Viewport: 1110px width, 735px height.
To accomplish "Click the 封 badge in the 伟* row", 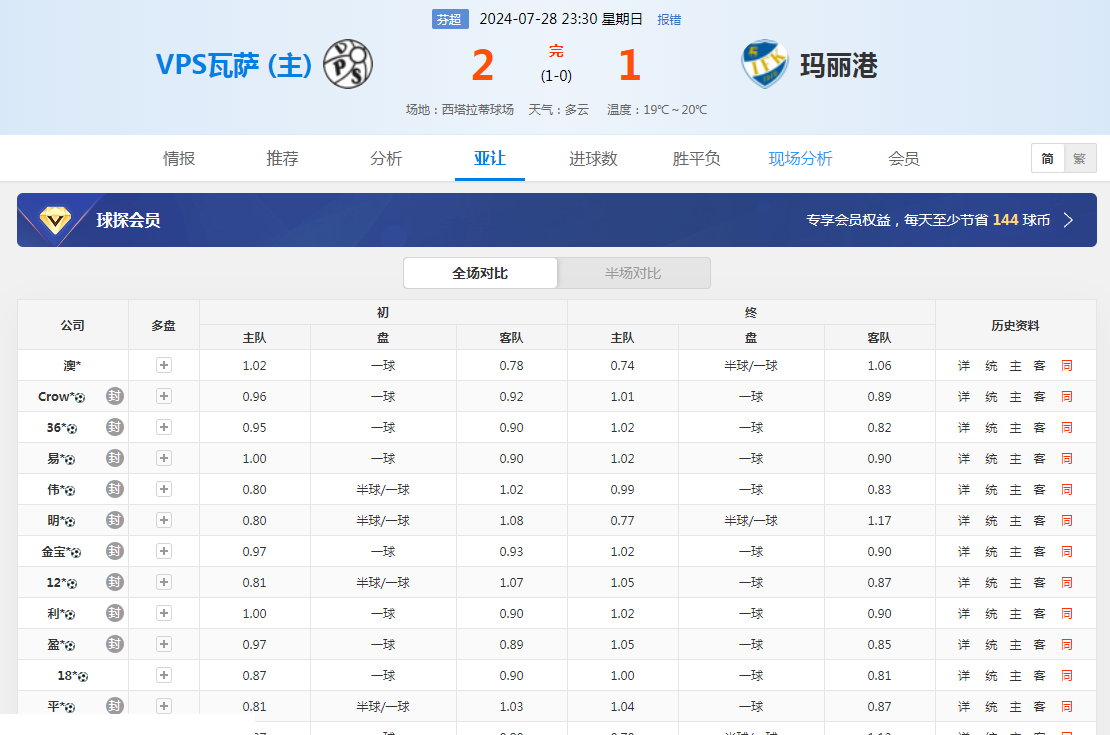I will pyautogui.click(x=115, y=489).
